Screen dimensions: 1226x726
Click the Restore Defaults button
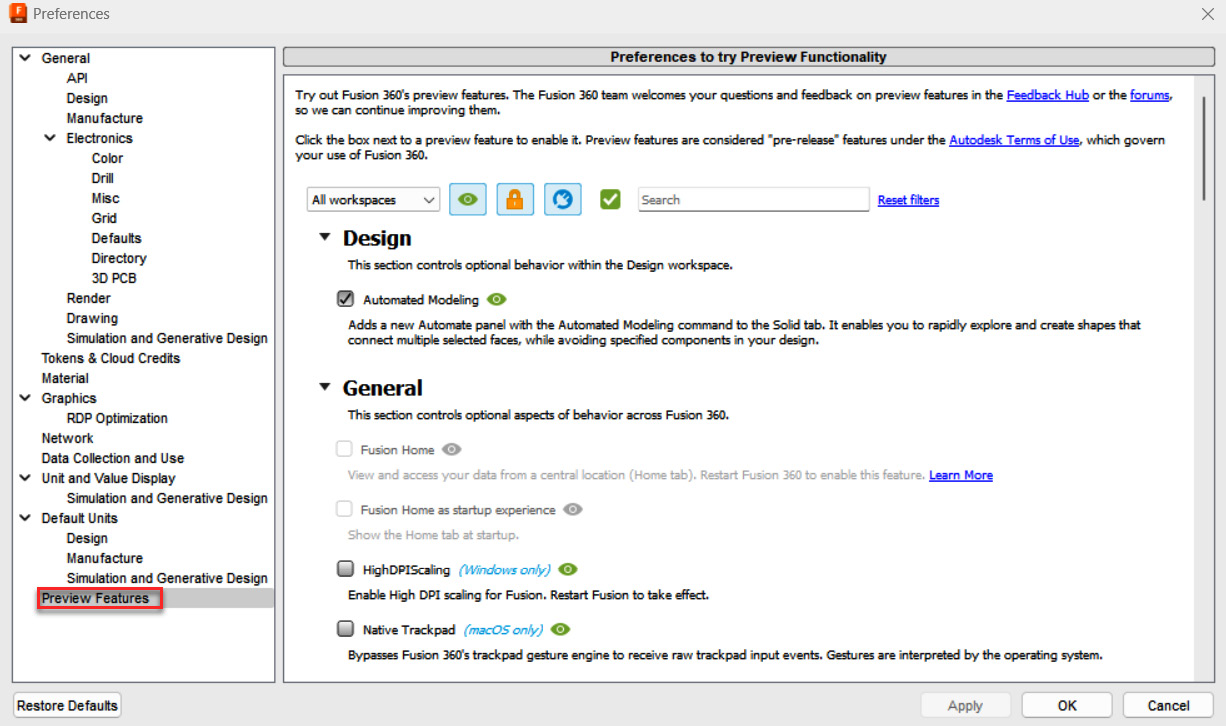pyautogui.click(x=67, y=705)
